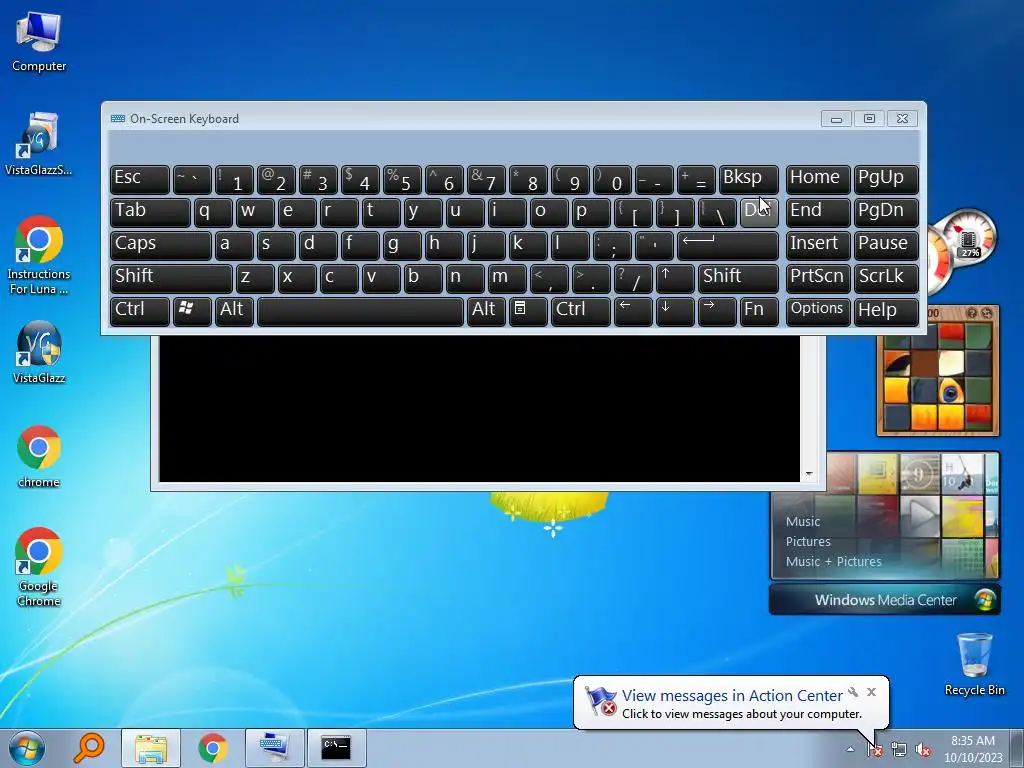
Task: Click the Insert key
Action: [x=818, y=245]
